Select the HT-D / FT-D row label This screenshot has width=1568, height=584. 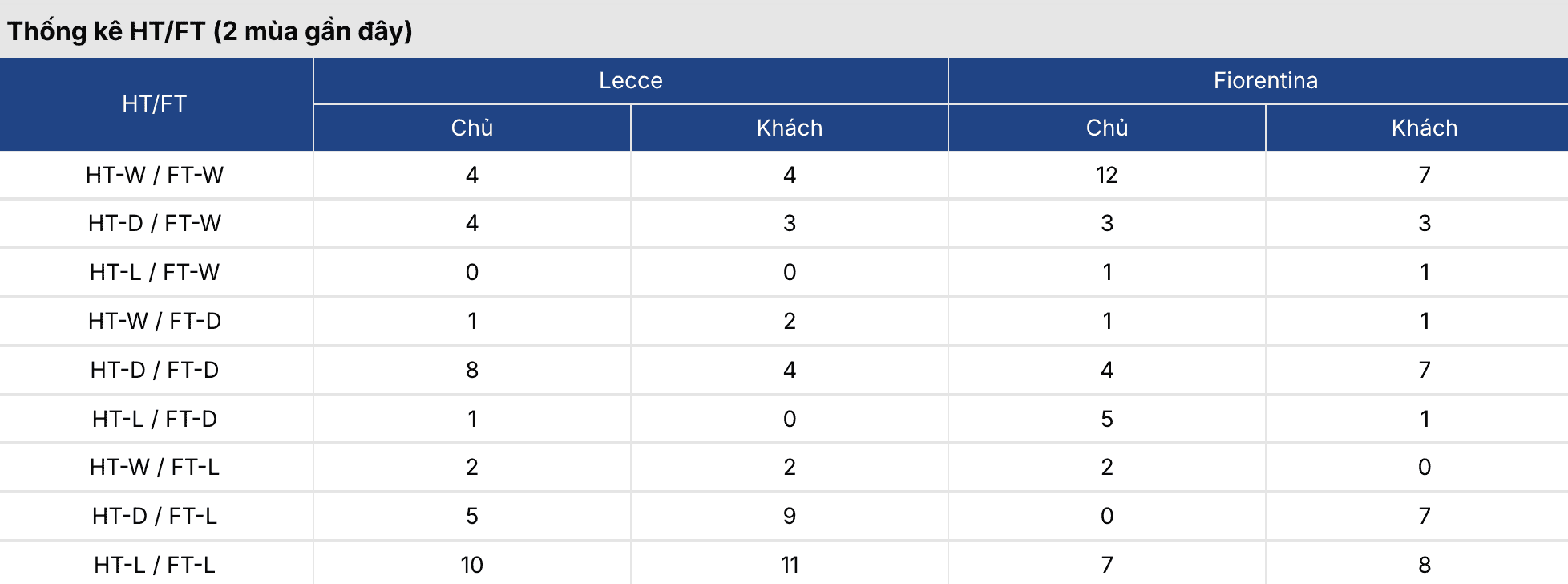[155, 370]
